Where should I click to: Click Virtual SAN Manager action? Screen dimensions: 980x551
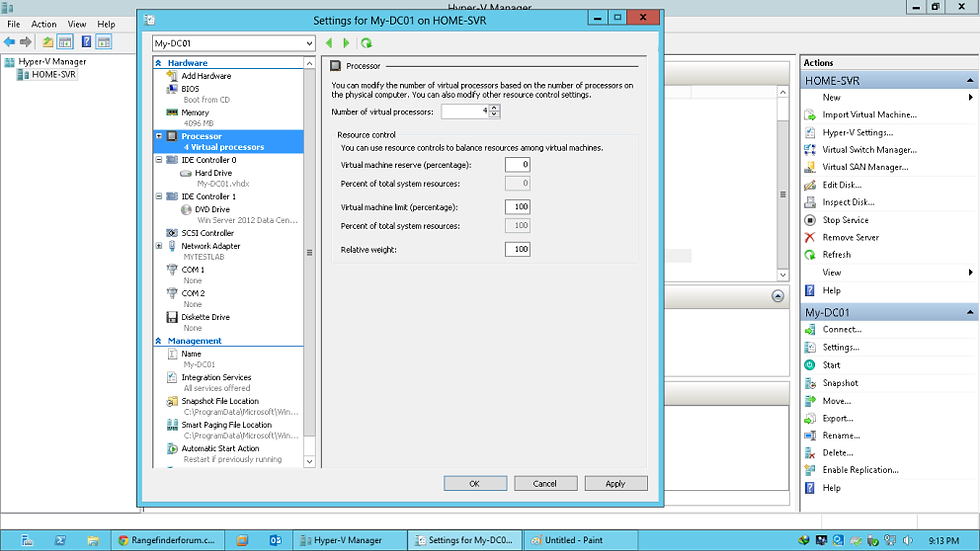(866, 167)
